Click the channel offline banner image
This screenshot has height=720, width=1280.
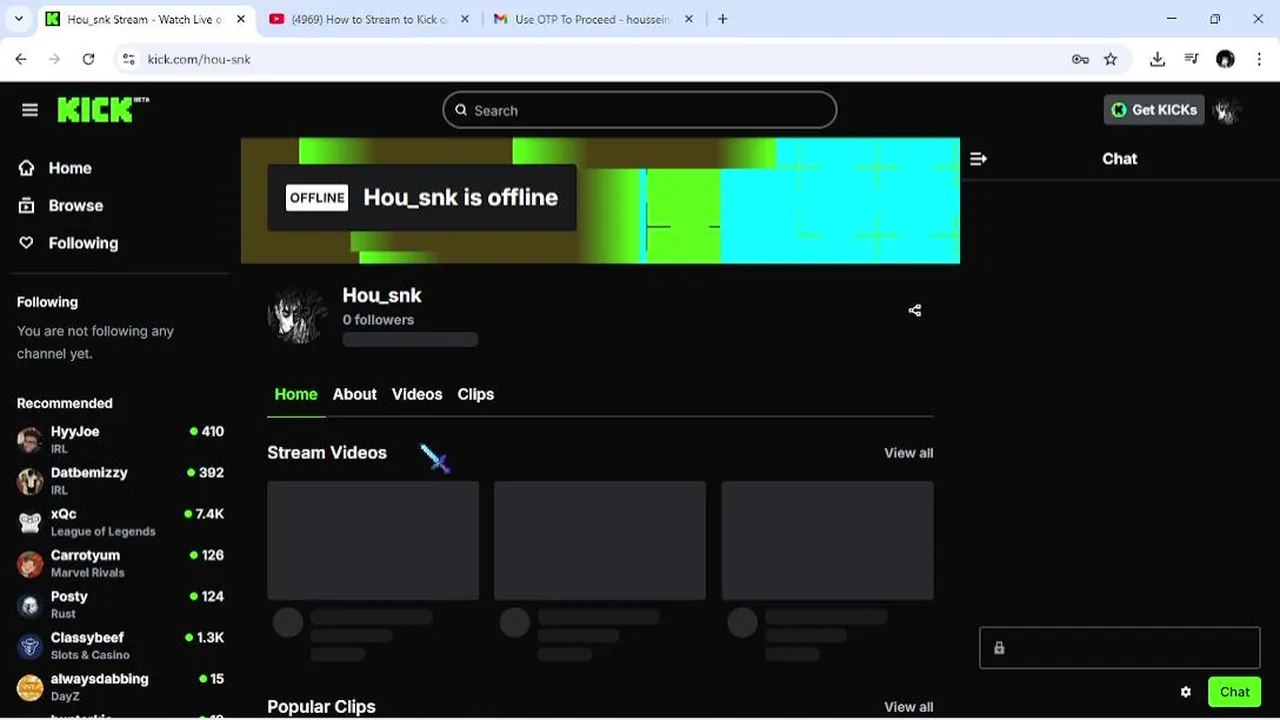600,201
